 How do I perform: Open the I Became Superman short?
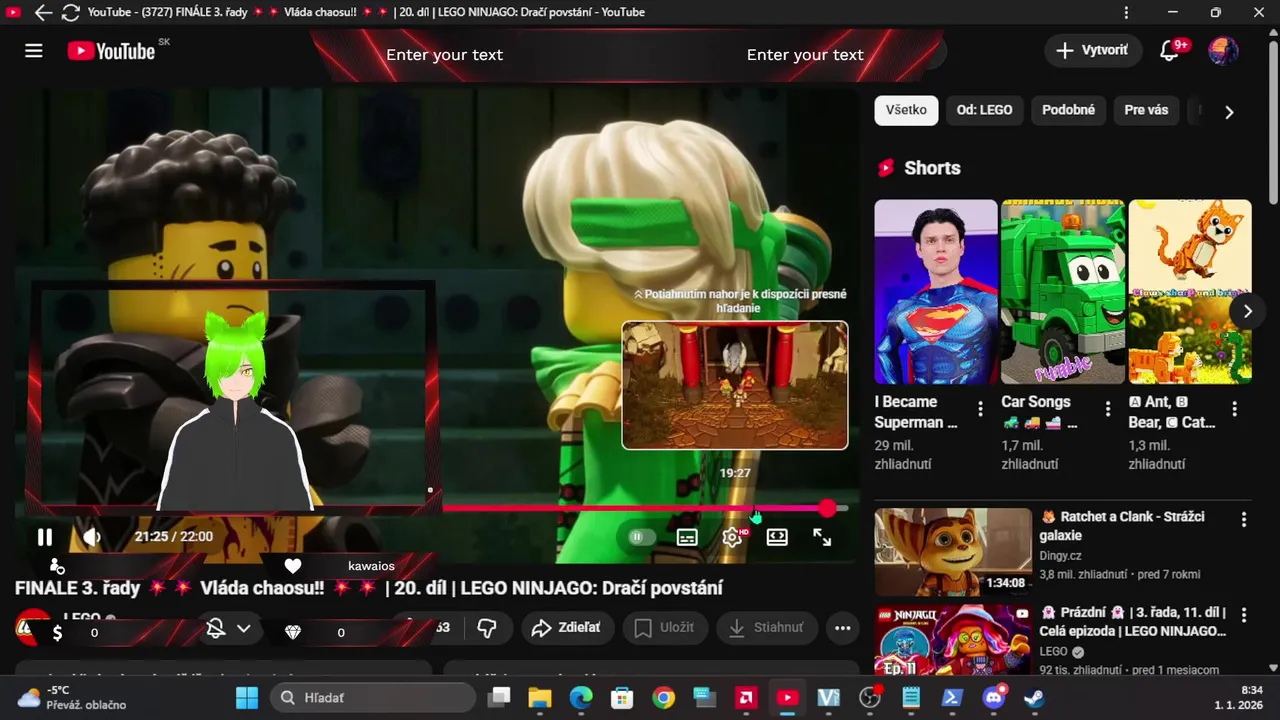pos(936,291)
